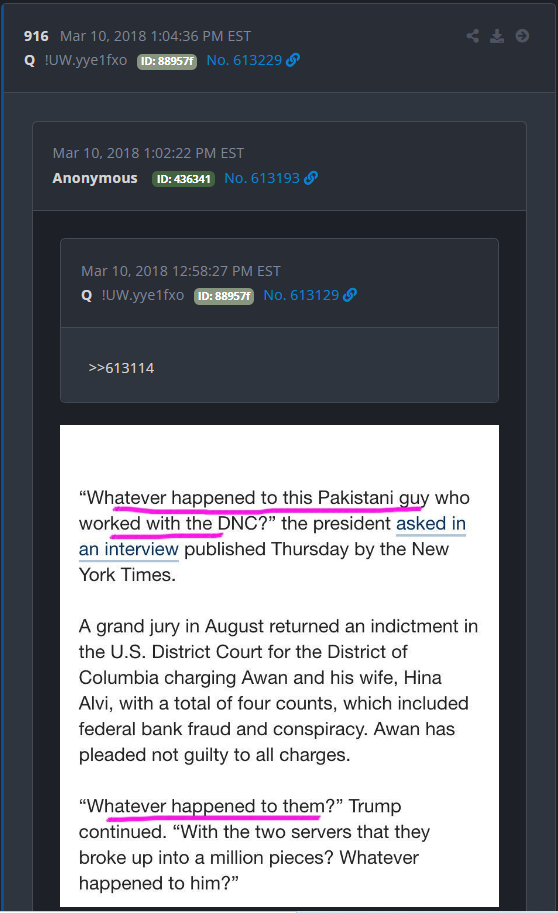
Task: Click the Anonymous poster name
Action: pos(95,178)
